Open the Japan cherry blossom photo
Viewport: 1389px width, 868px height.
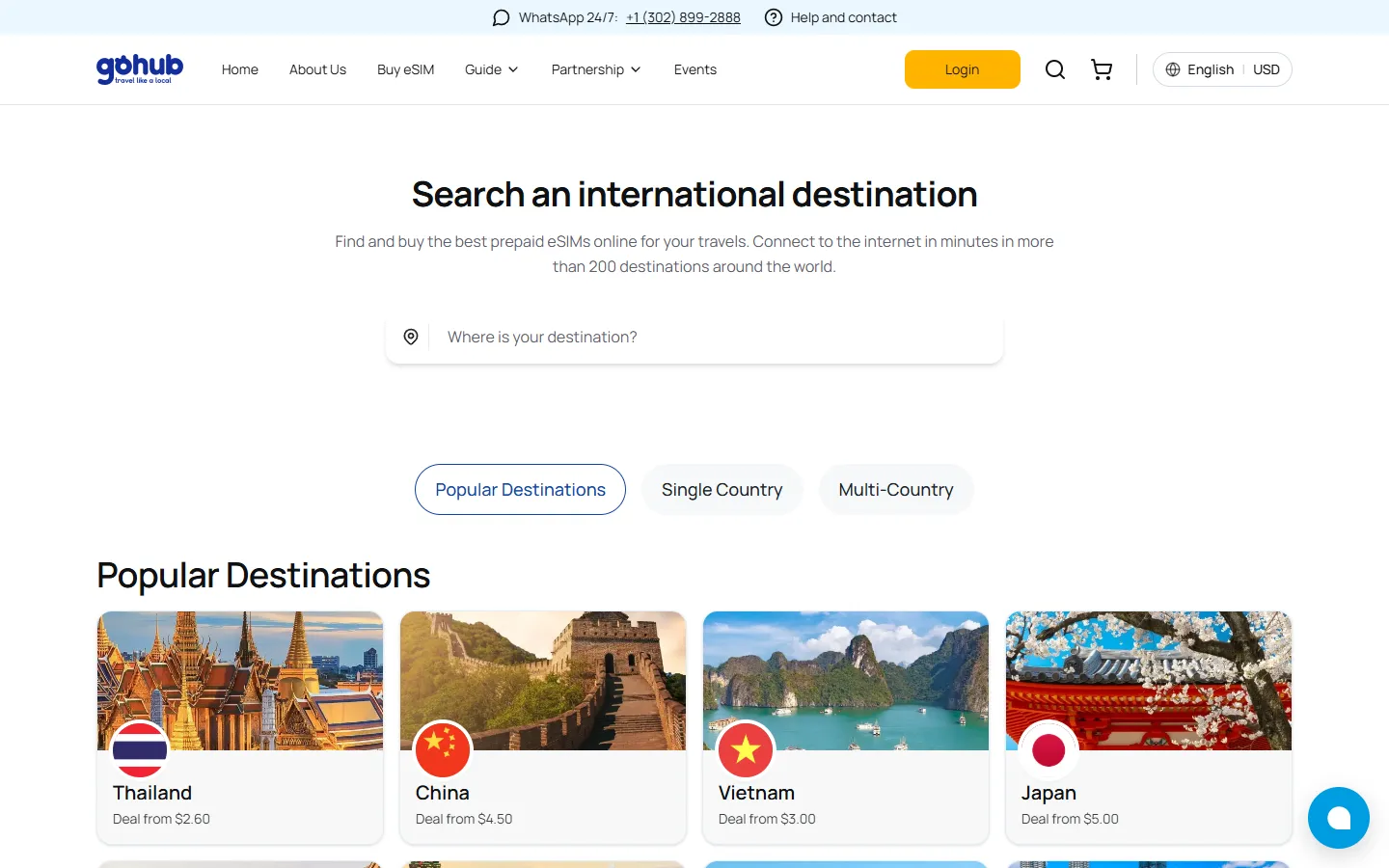[1149, 681]
